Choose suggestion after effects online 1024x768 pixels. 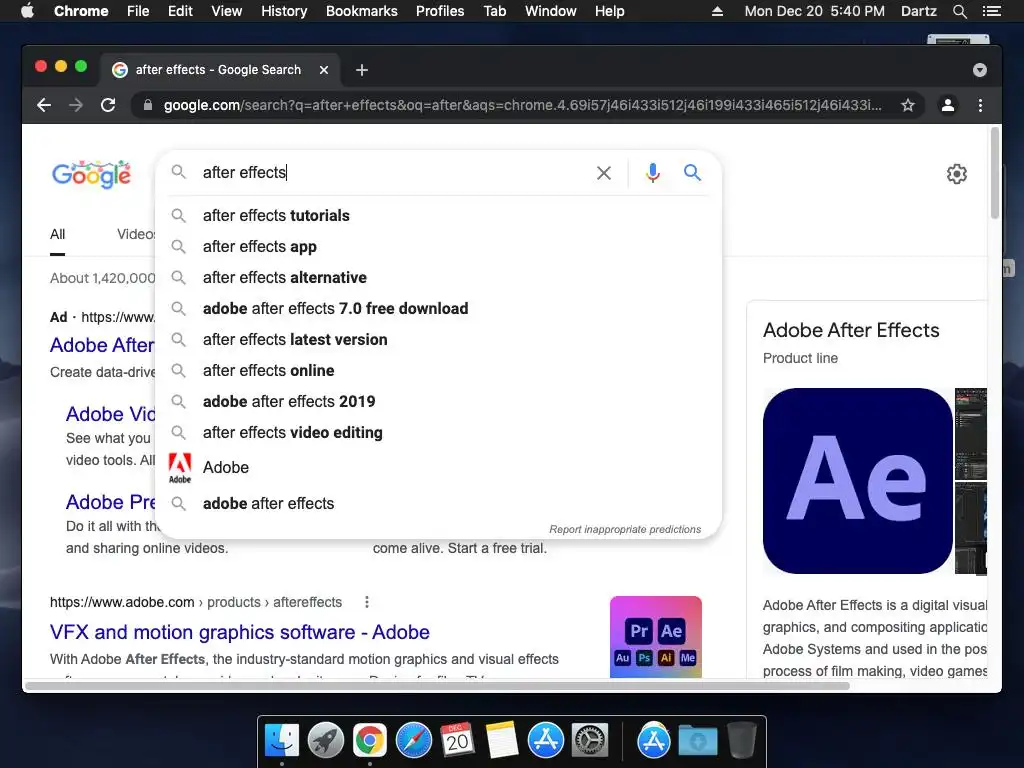coord(438,370)
